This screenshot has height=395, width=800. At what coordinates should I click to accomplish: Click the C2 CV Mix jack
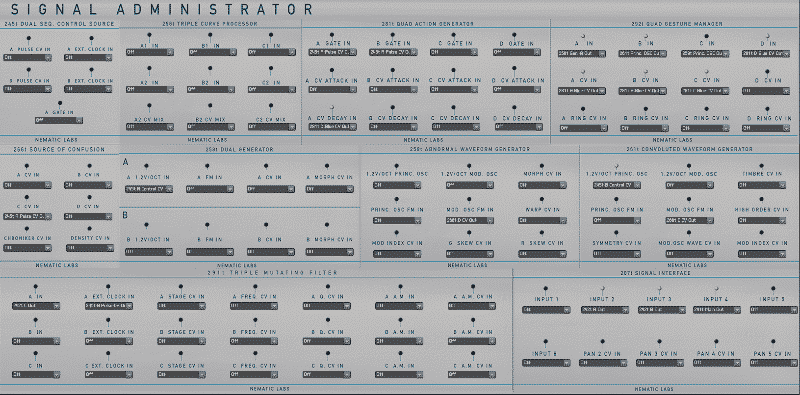[270, 106]
